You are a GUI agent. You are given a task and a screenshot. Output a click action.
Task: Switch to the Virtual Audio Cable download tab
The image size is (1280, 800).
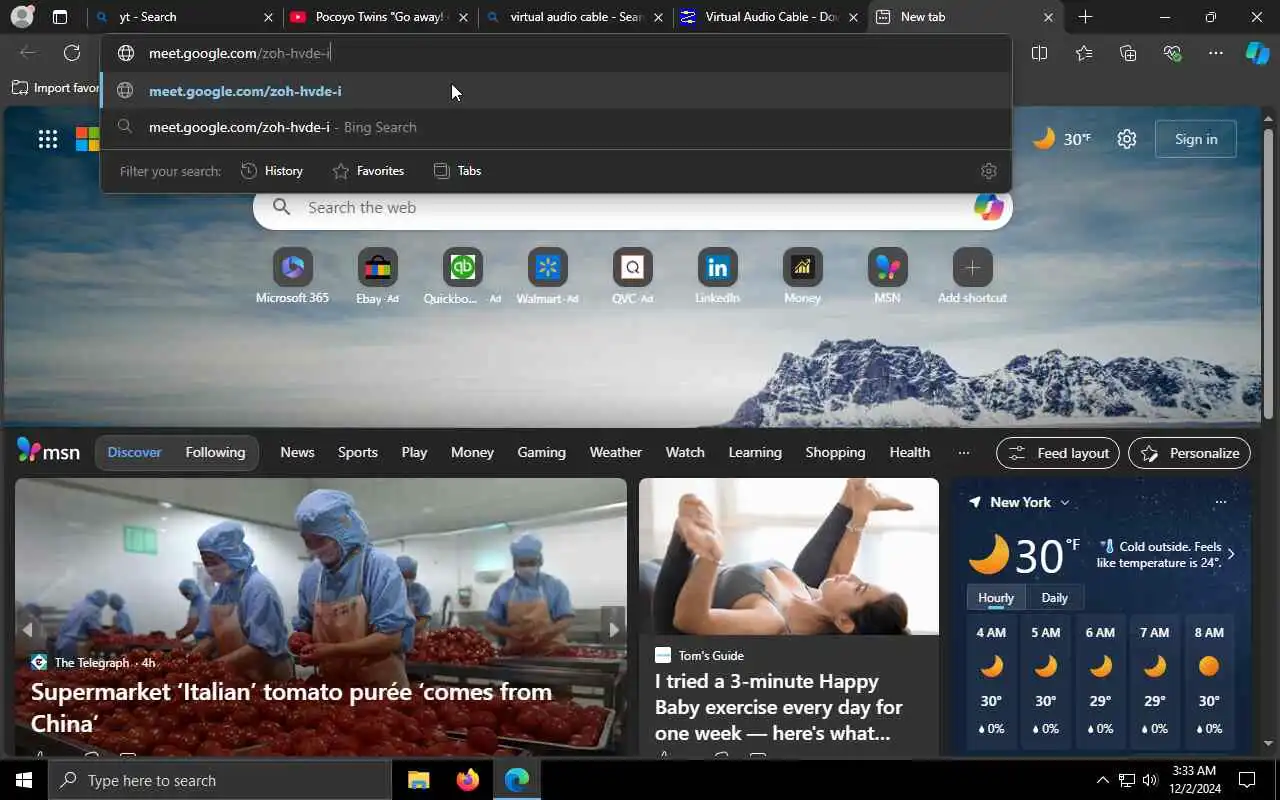pyautogui.click(x=770, y=17)
